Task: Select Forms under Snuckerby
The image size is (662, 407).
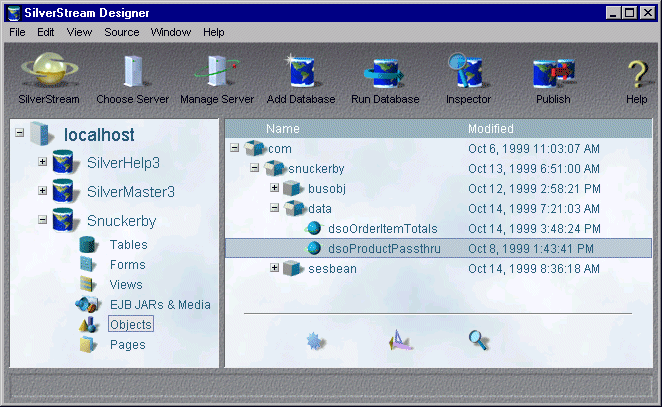Action: pos(128,265)
